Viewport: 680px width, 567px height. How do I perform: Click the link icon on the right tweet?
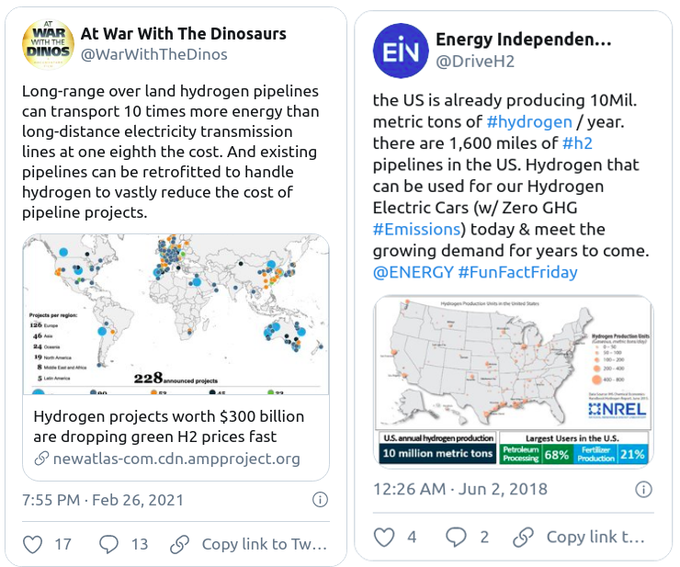click(524, 537)
